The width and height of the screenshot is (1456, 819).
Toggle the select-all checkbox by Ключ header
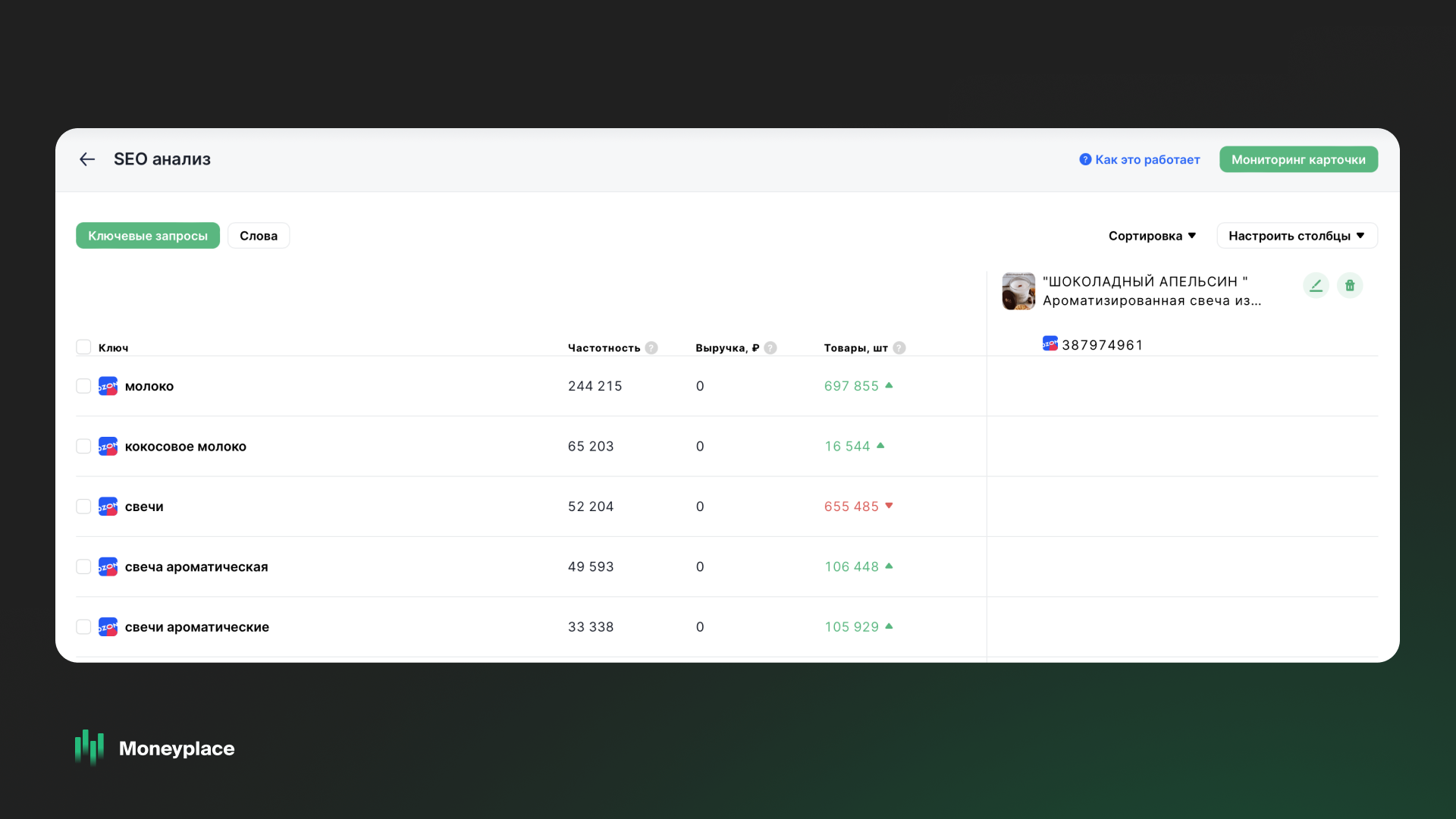83,347
